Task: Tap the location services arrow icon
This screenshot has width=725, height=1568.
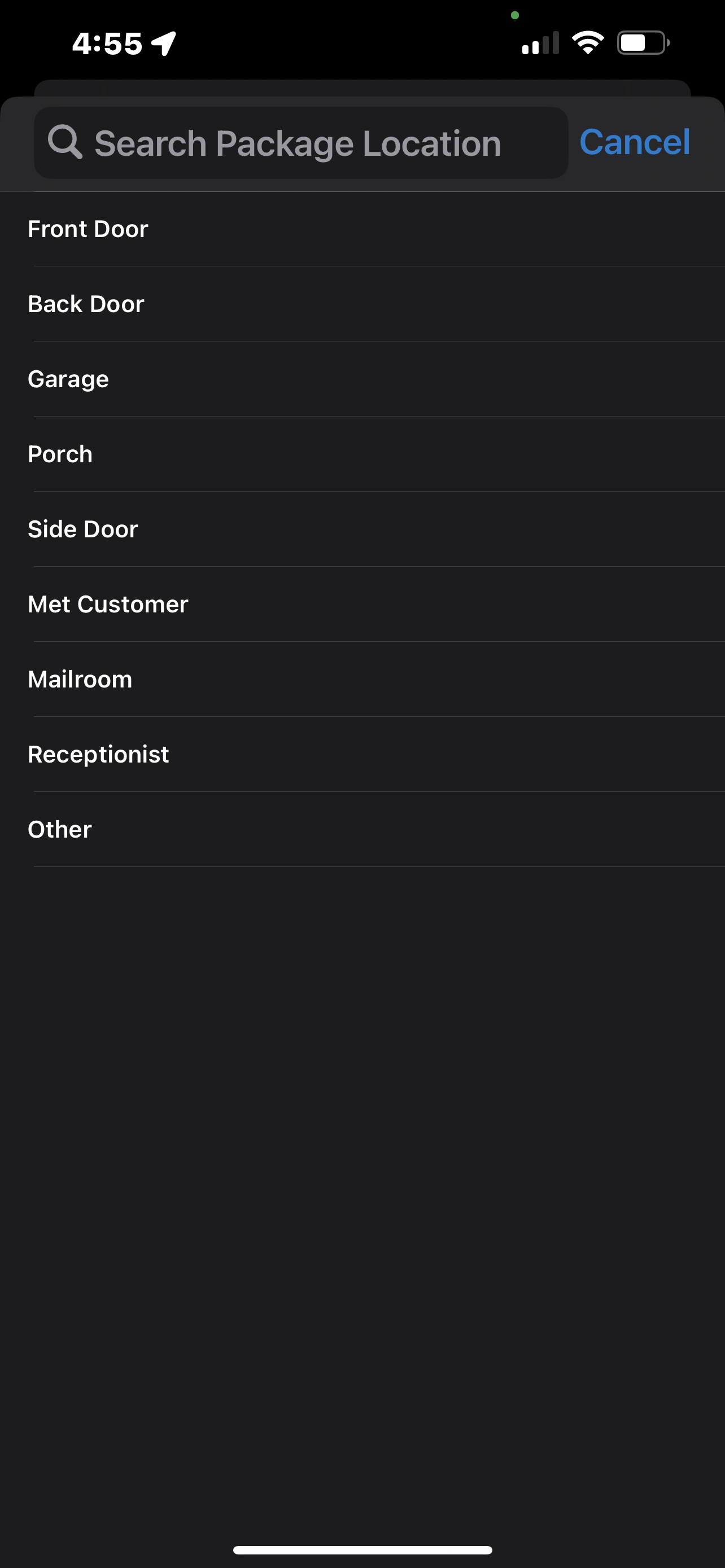Action: click(164, 43)
